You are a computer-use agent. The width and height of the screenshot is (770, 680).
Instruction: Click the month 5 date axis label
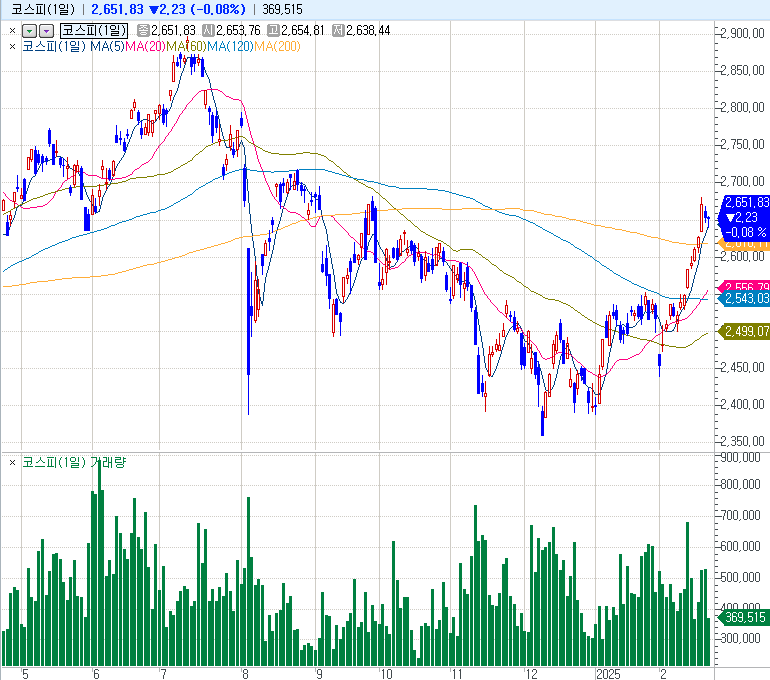(25, 674)
